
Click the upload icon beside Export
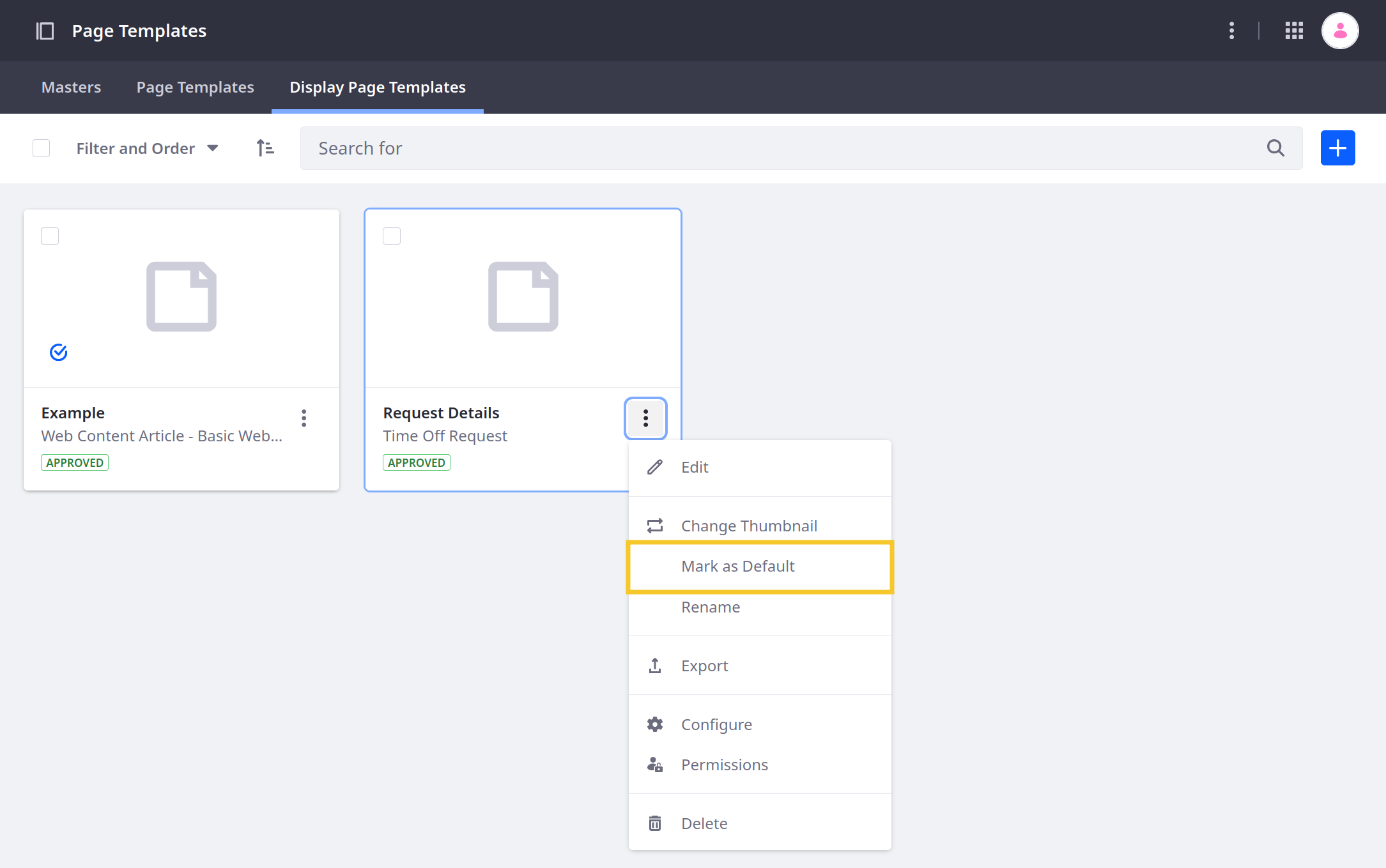coord(655,666)
